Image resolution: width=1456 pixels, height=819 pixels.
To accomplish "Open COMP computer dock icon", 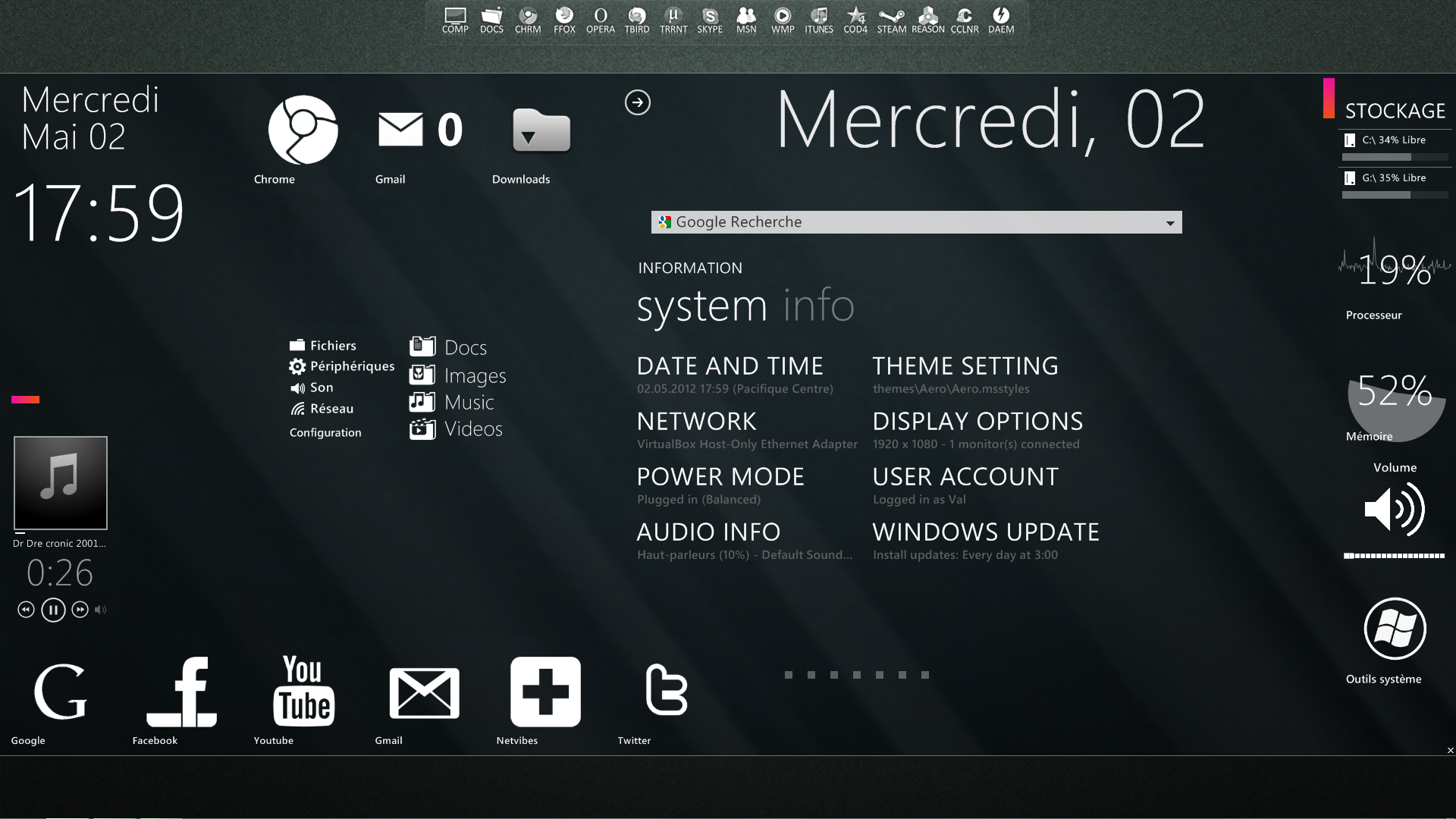I will coord(455,20).
